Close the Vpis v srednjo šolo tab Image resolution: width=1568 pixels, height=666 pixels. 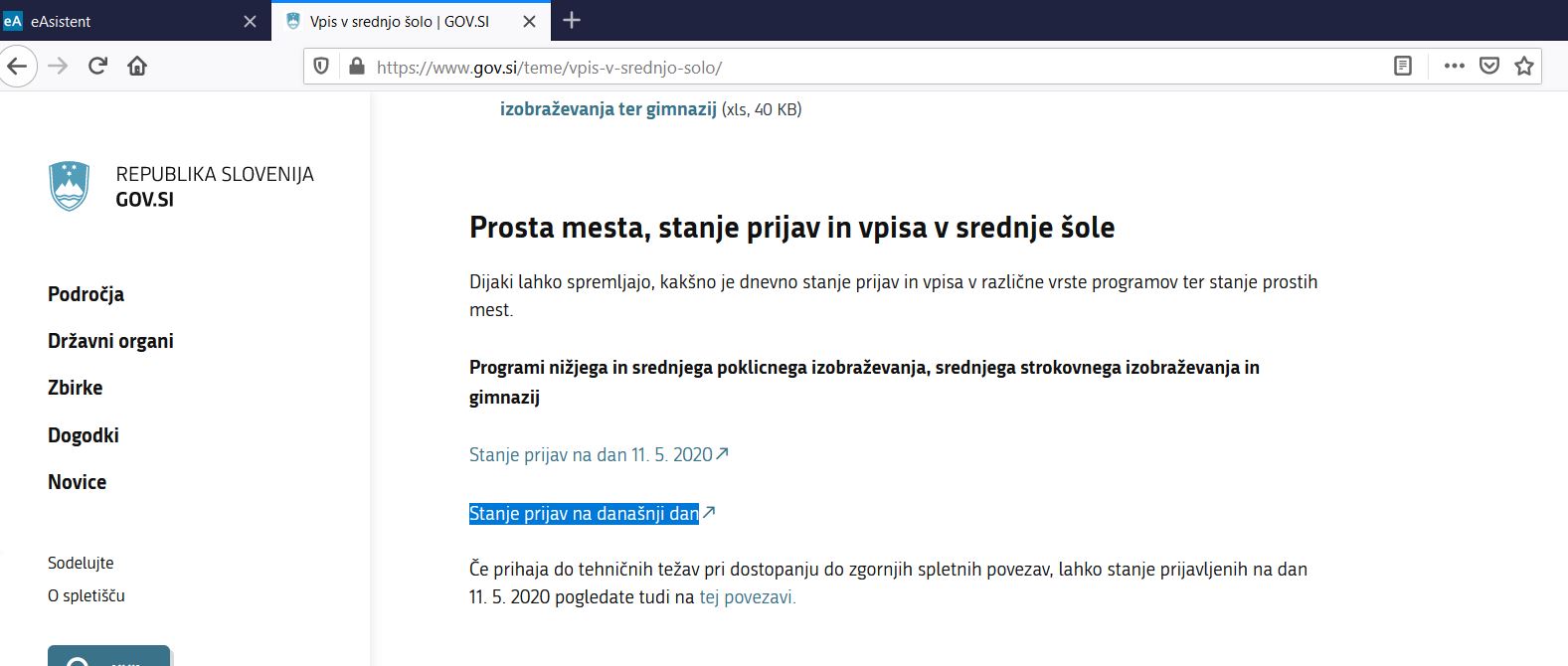pos(530,21)
